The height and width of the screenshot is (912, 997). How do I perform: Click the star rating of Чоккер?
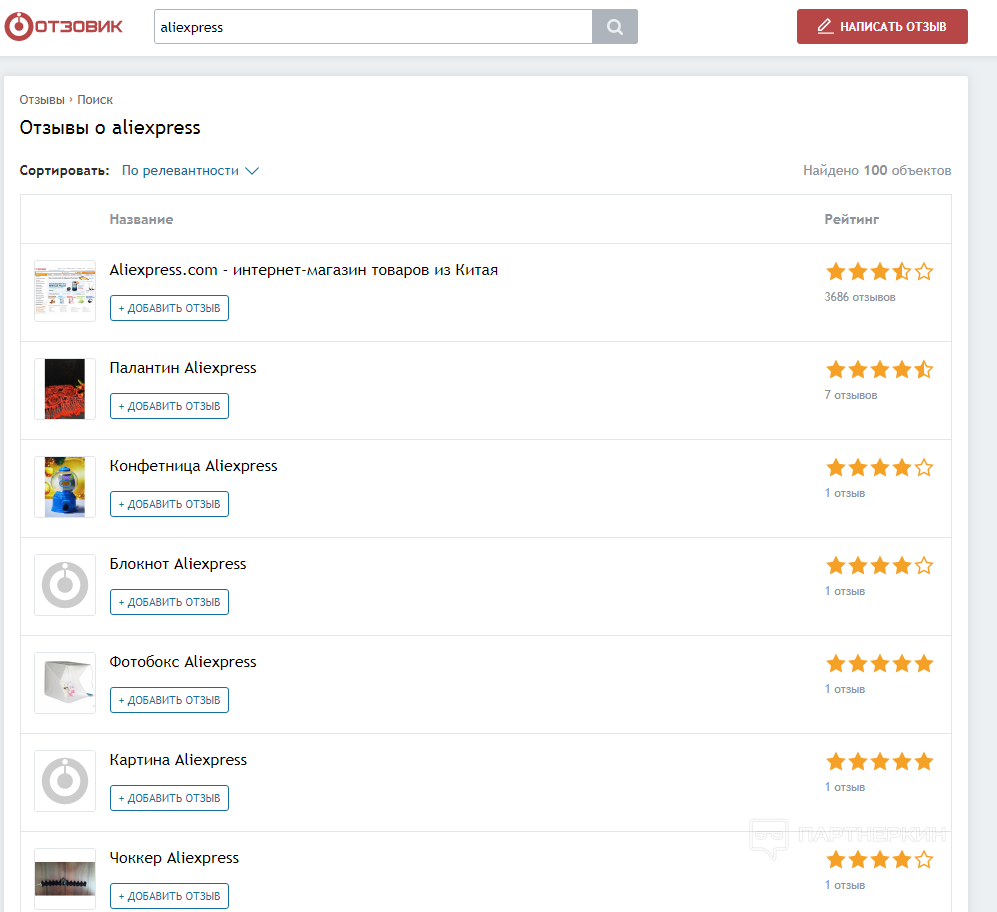[879, 859]
